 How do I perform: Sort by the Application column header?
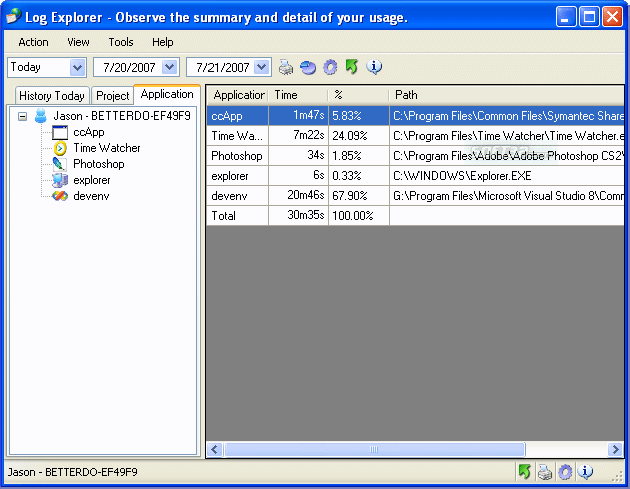pos(238,95)
